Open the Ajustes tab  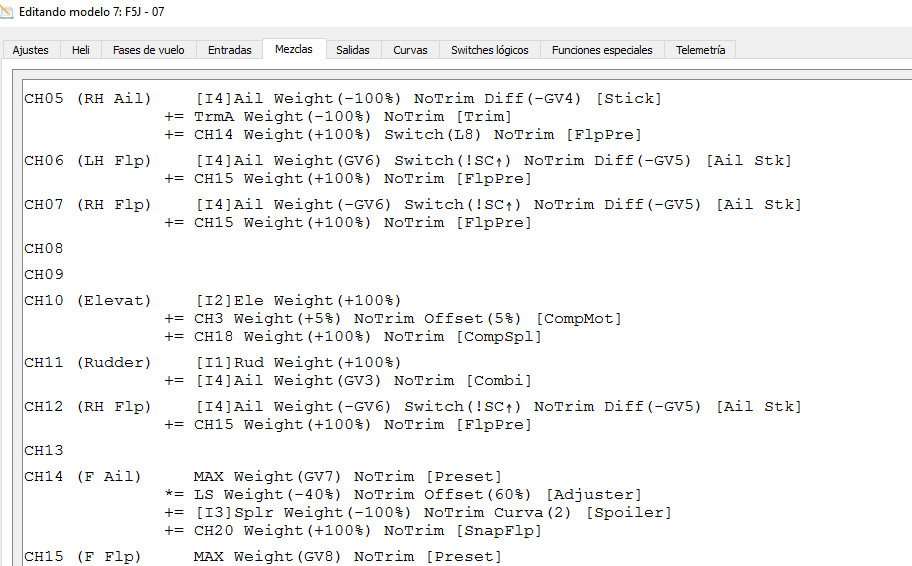point(30,50)
